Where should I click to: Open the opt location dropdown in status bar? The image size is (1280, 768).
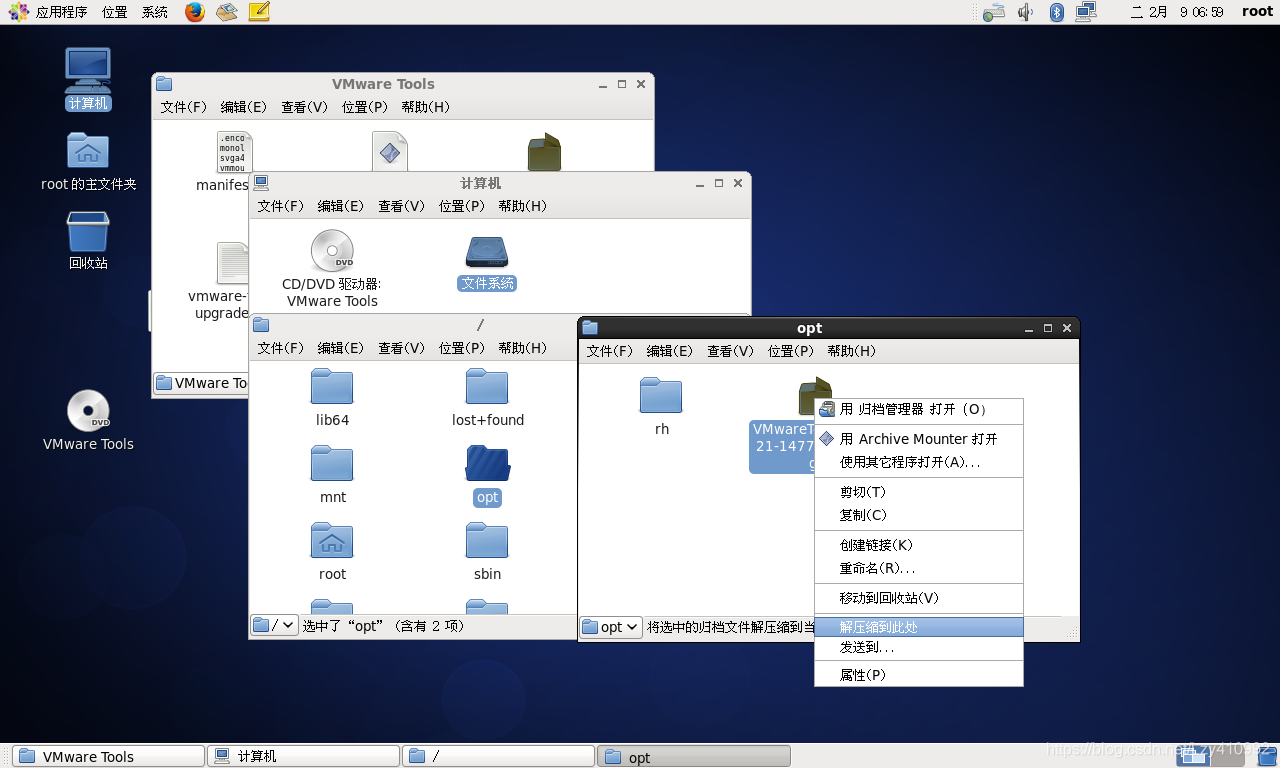611,627
